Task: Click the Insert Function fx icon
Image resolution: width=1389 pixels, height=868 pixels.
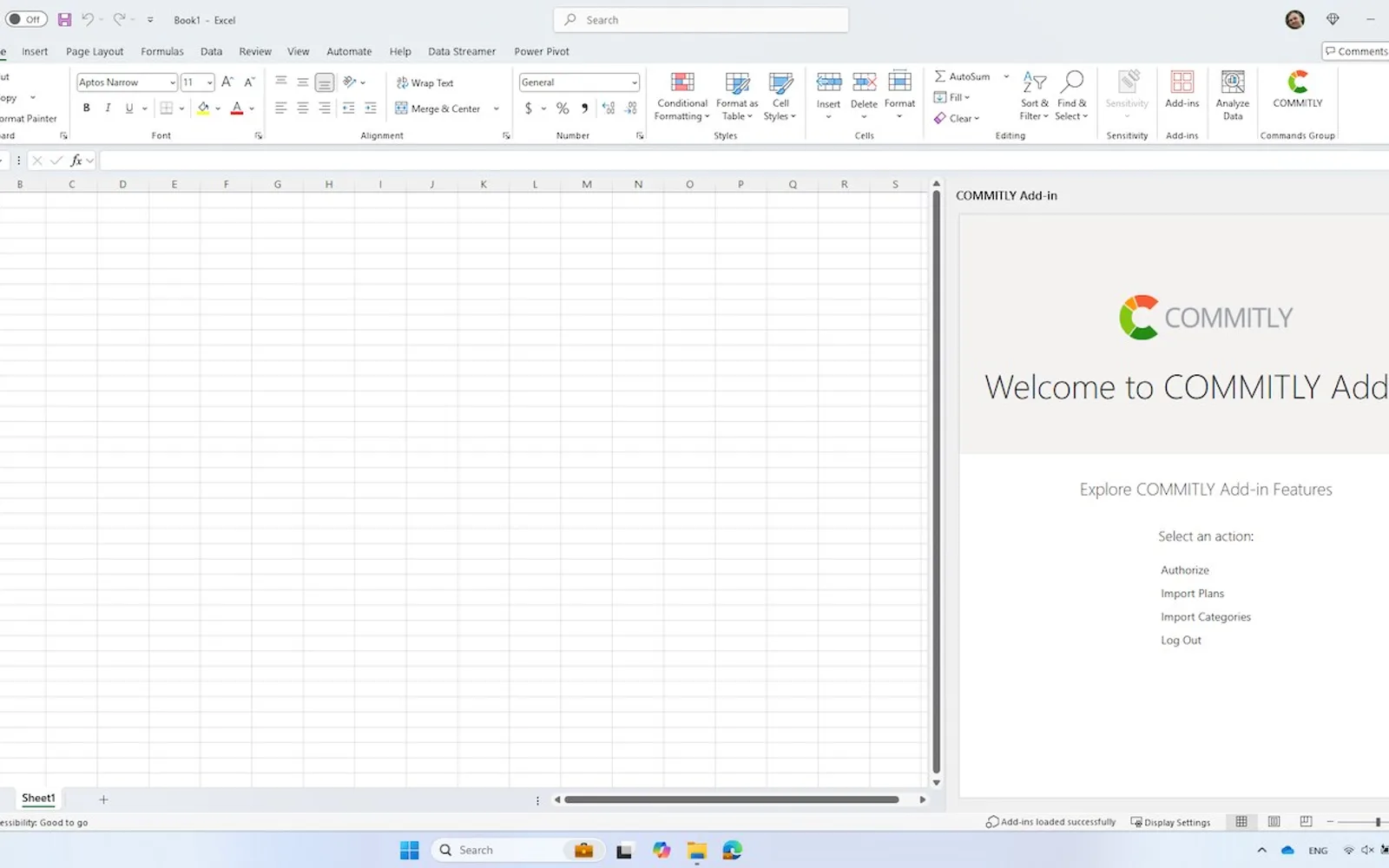Action: point(76,161)
